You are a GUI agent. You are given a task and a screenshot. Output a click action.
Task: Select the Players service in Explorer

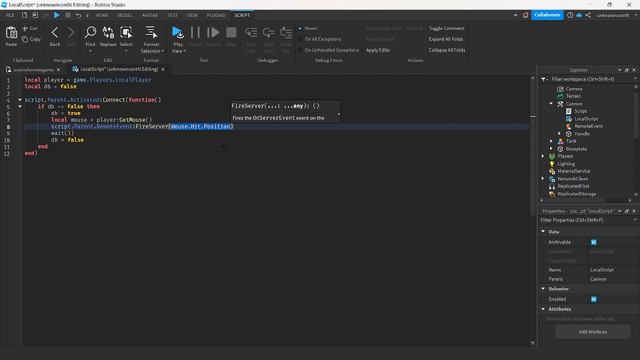pyautogui.click(x=565, y=156)
